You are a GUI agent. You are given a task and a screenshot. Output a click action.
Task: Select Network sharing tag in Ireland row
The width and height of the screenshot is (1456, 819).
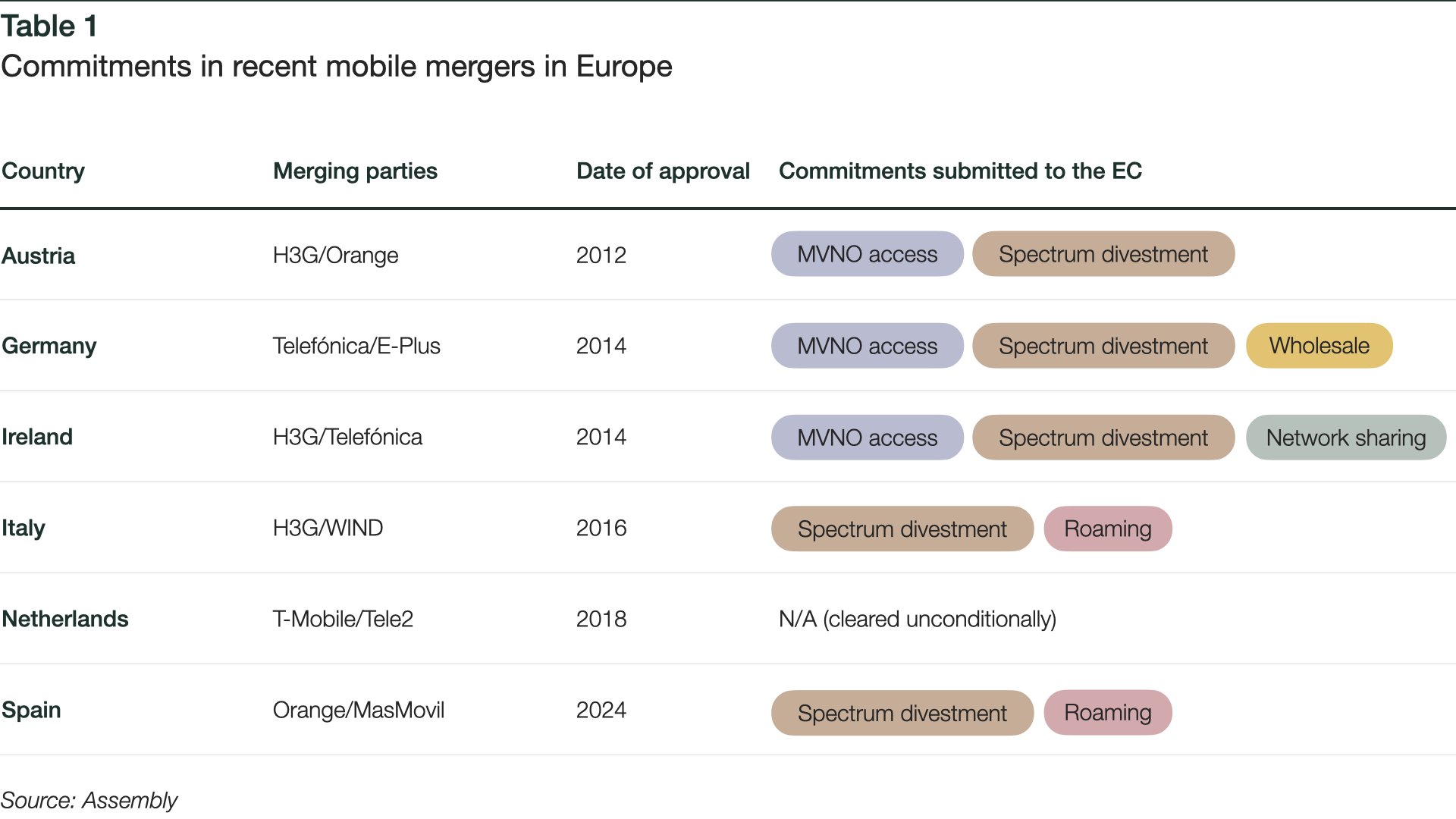click(1346, 438)
